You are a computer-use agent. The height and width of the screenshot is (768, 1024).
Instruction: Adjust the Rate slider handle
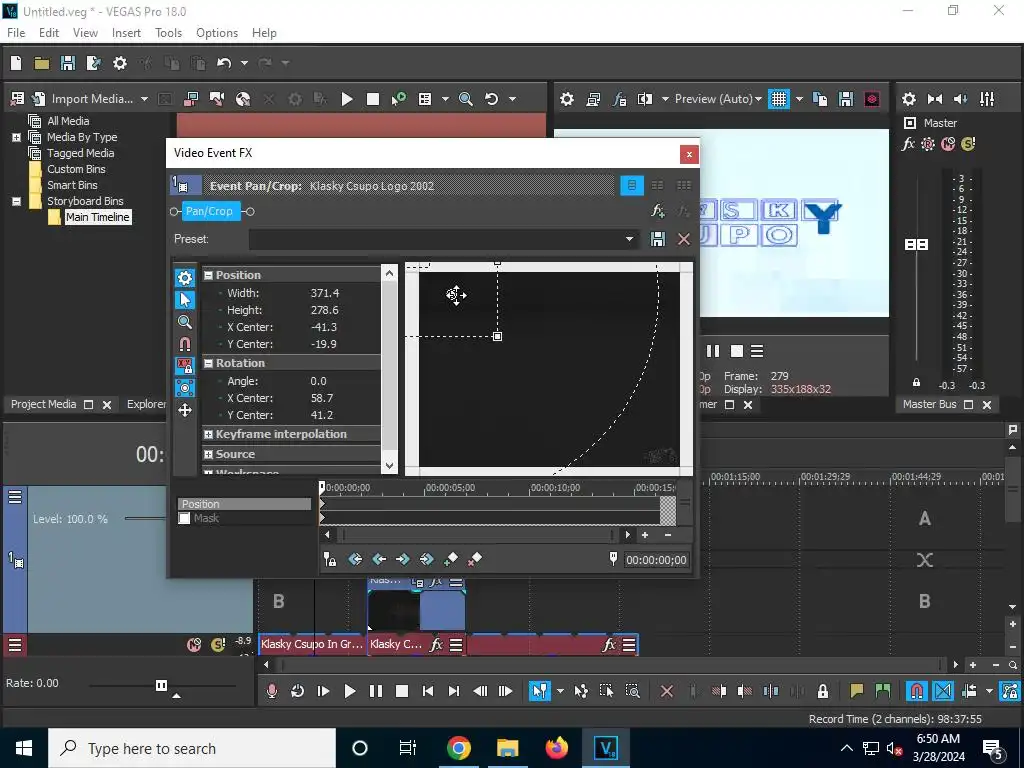tap(161, 685)
